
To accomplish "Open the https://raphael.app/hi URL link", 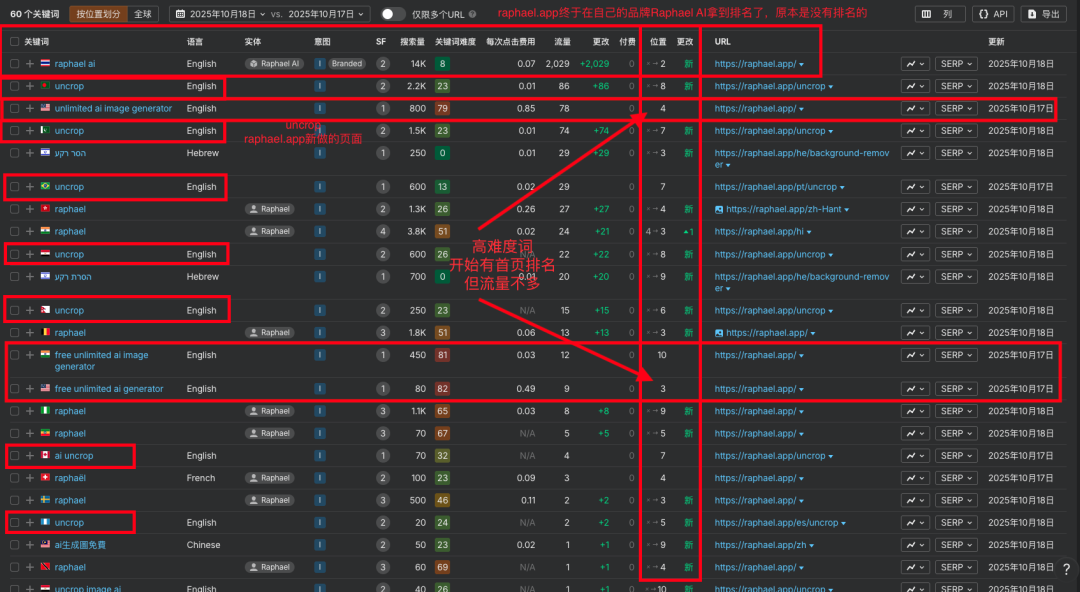I will pos(759,232).
